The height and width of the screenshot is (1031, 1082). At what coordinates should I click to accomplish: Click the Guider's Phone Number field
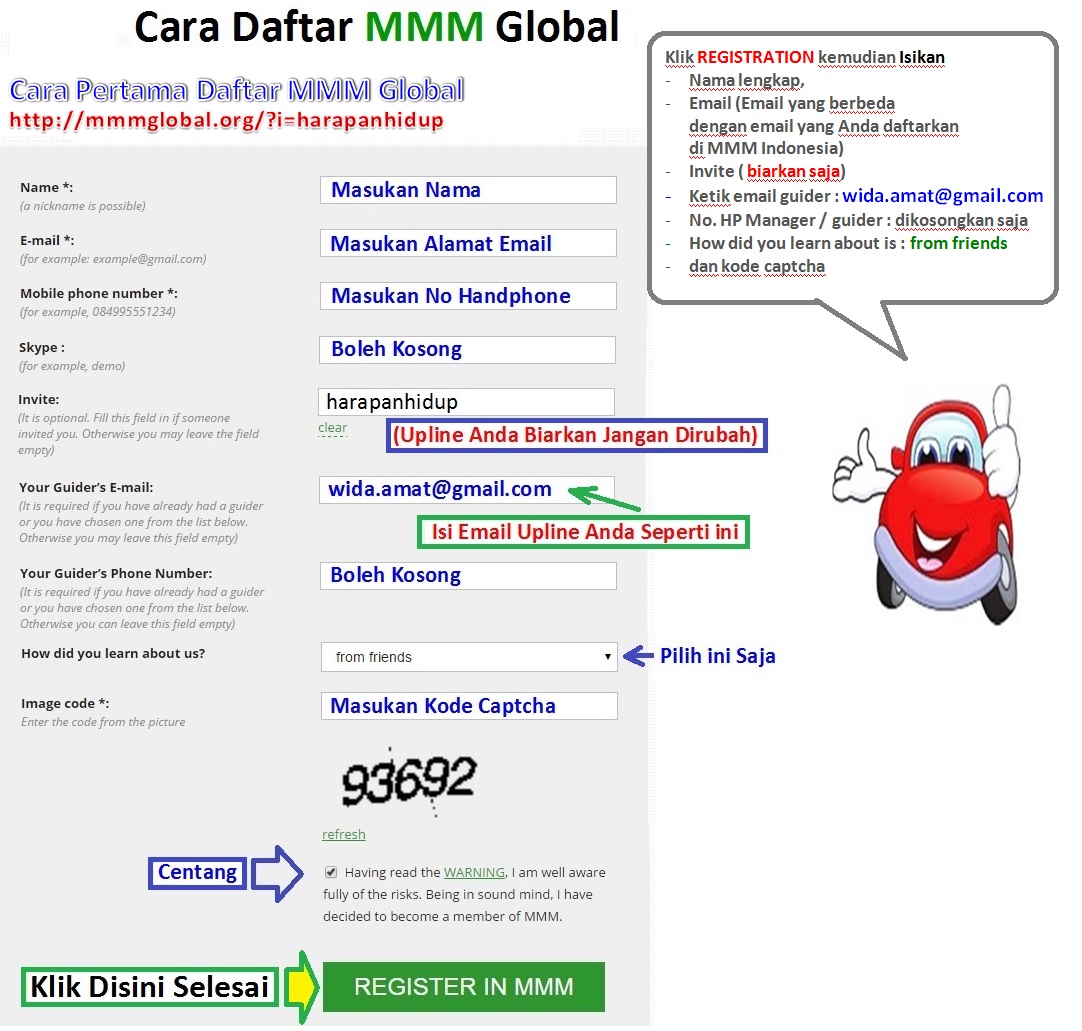467,575
